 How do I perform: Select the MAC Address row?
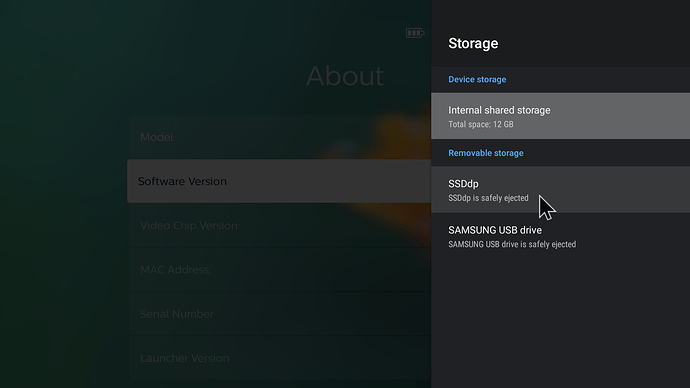pos(279,270)
